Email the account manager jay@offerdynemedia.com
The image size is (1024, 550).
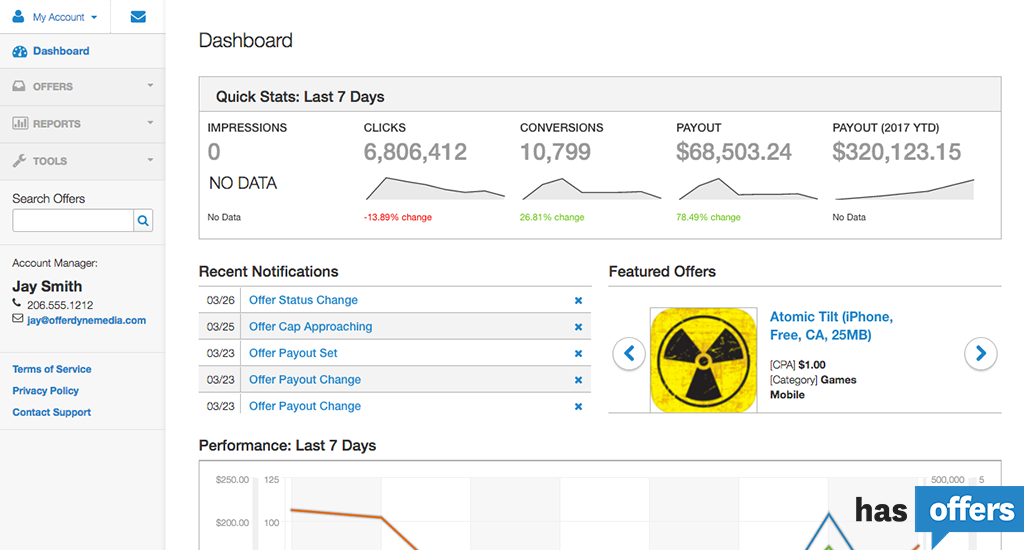pyautogui.click(x=86, y=321)
